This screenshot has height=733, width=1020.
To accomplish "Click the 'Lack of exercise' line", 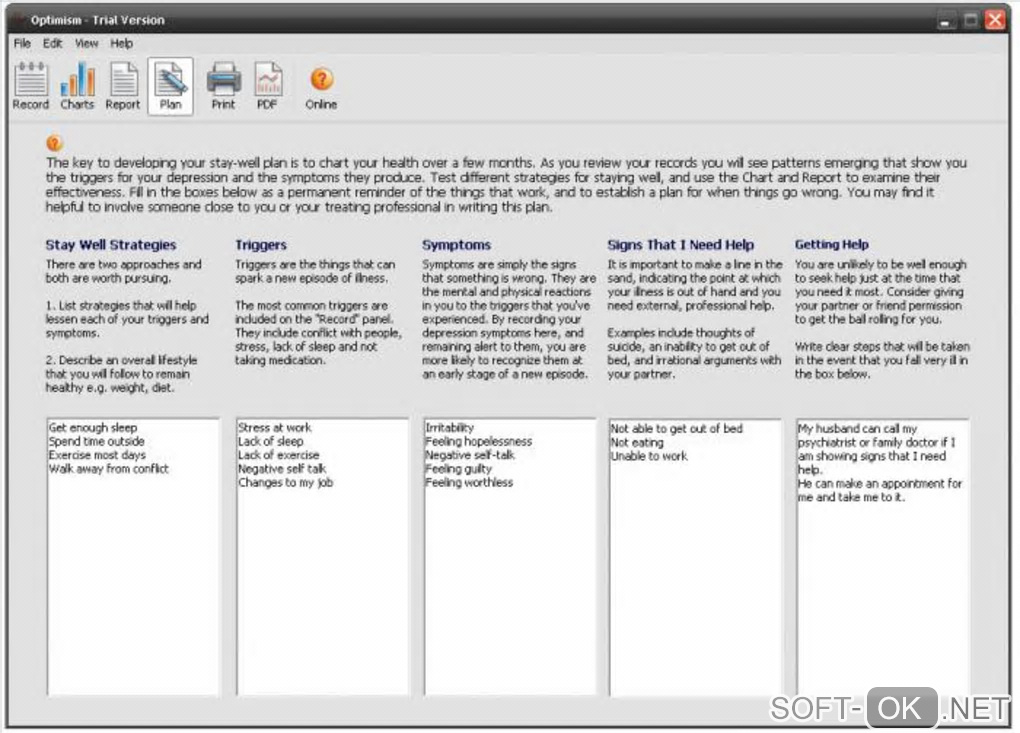I will (279, 455).
